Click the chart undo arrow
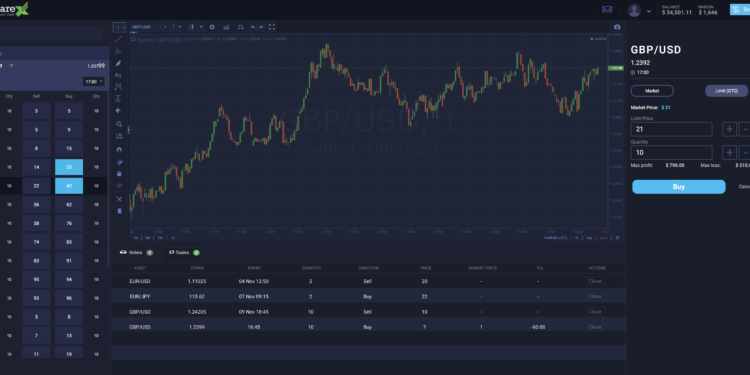 253,27
